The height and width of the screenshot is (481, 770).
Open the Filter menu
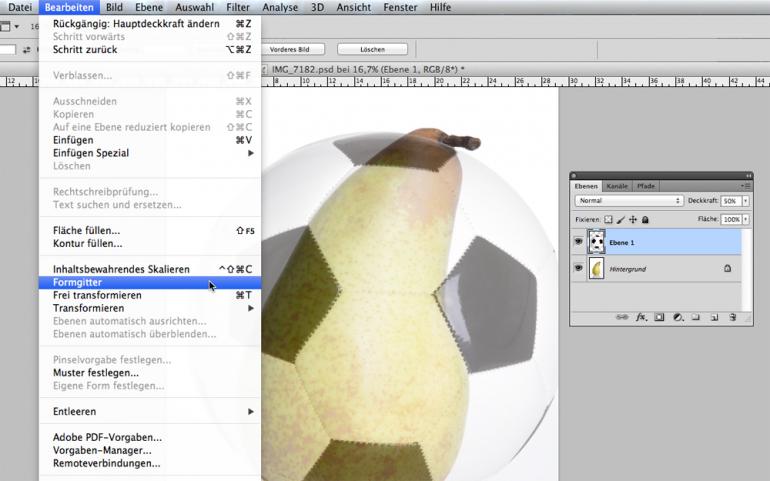[x=238, y=7]
